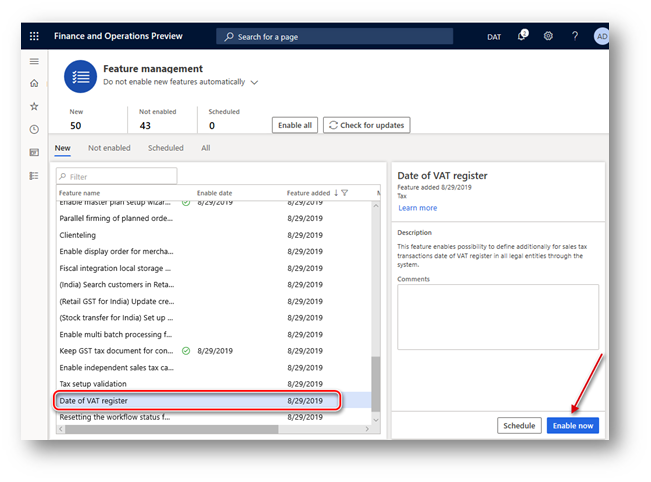Click the Enable now button
Viewport: 651px width, 482px height.
[x=573, y=426]
